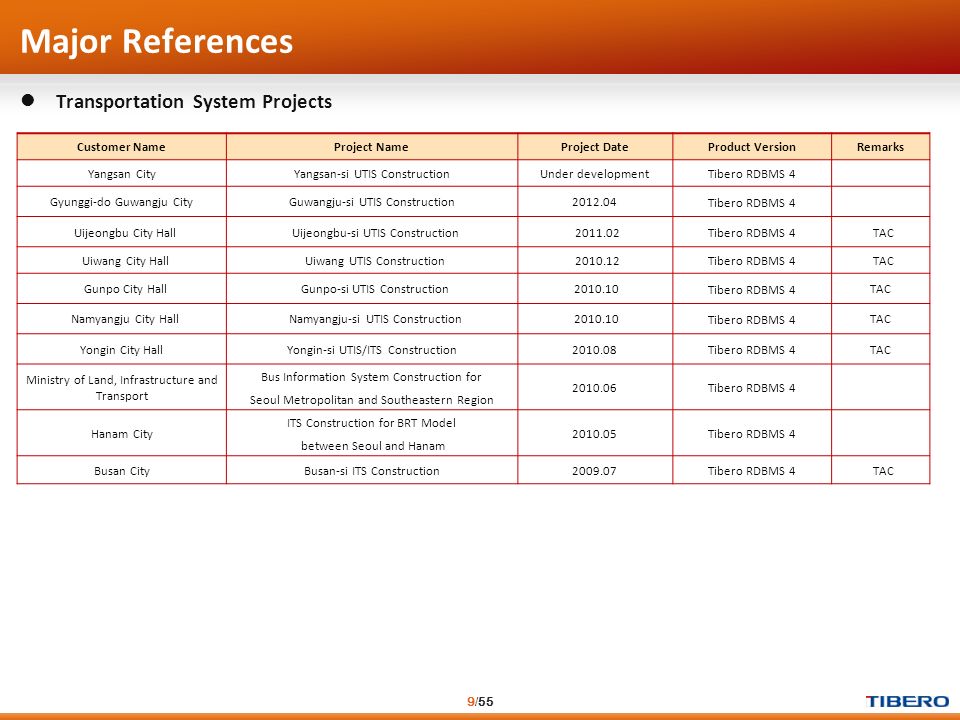Select 'Yongin-si UTIS/ITS Construction' cell

pyautogui.click(x=372, y=350)
